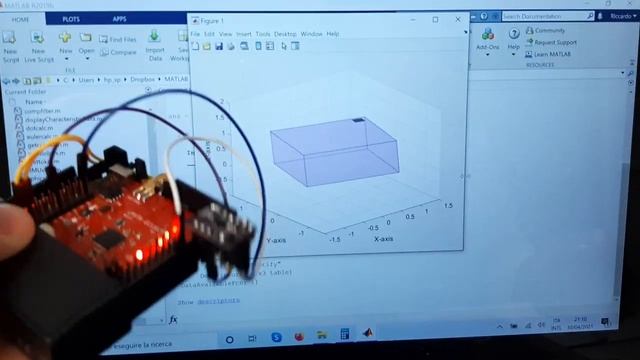Create a New Live Script
This screenshot has width=640, height=360.
38,39
